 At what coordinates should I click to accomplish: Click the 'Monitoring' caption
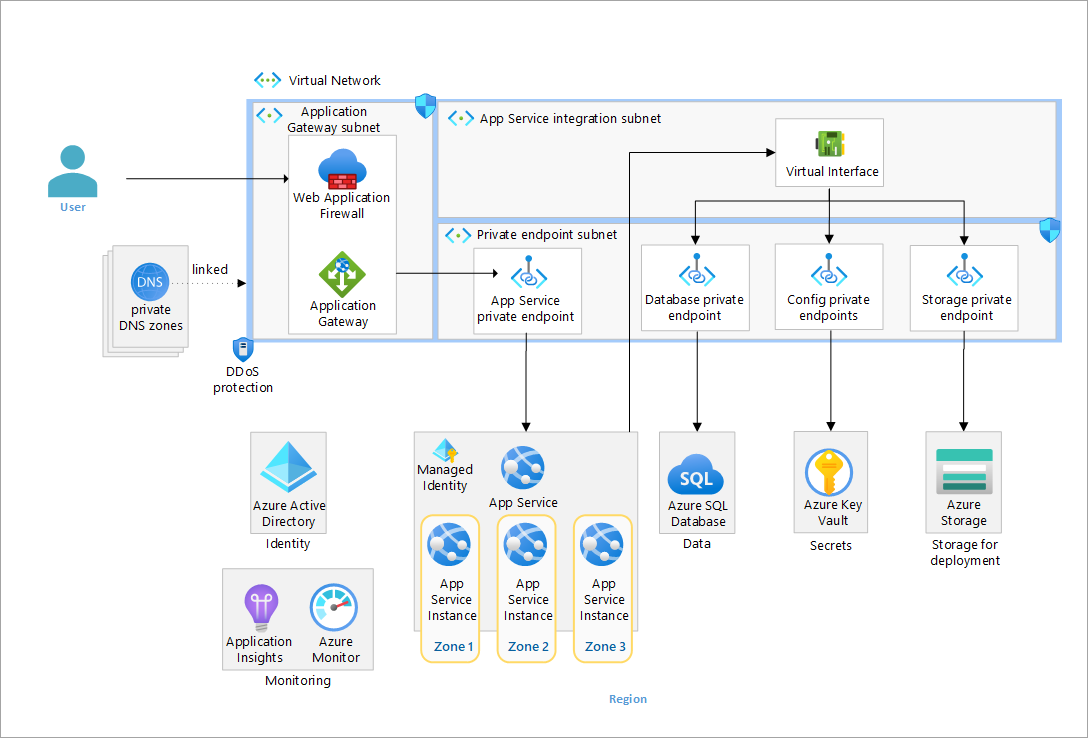[298, 680]
